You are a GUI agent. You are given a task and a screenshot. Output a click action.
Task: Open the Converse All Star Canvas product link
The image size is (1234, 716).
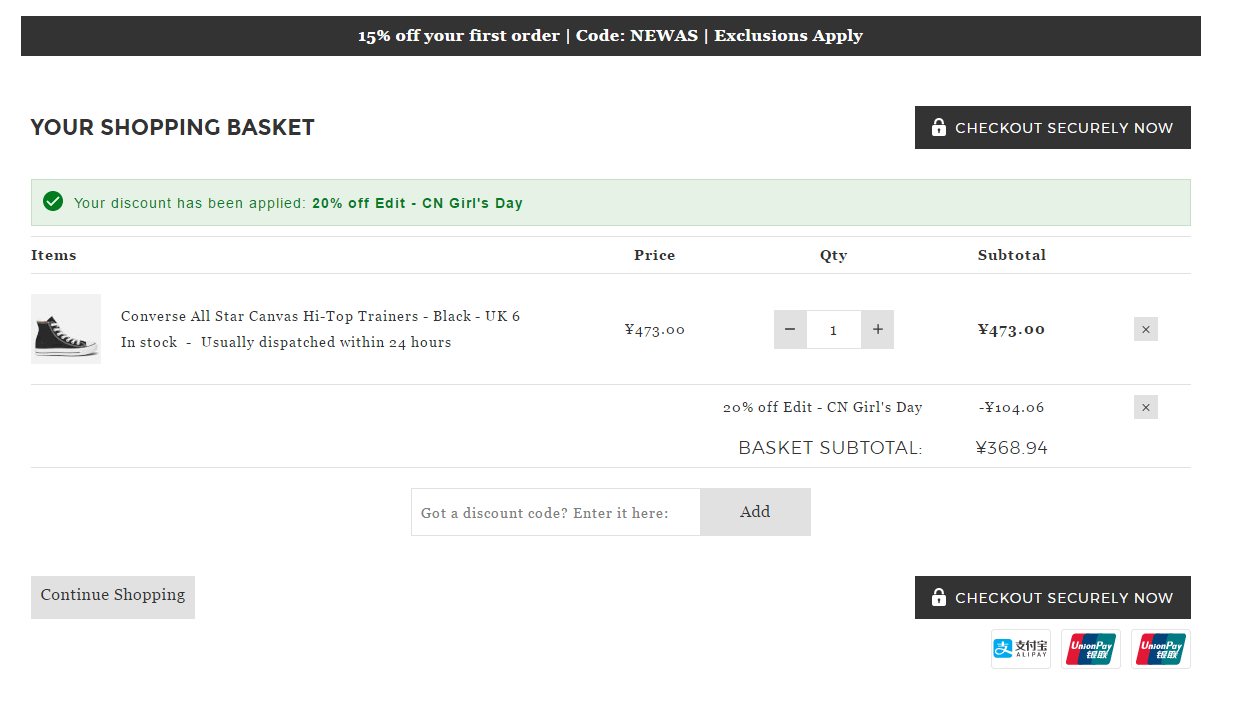(320, 316)
